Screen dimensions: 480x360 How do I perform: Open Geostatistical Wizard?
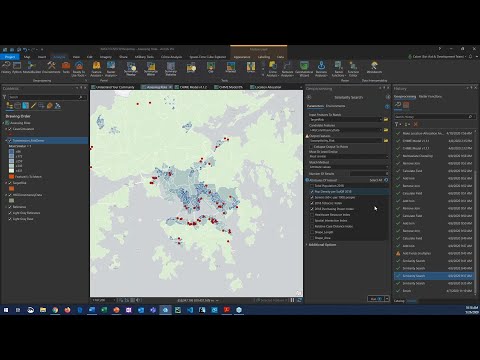click(304, 69)
